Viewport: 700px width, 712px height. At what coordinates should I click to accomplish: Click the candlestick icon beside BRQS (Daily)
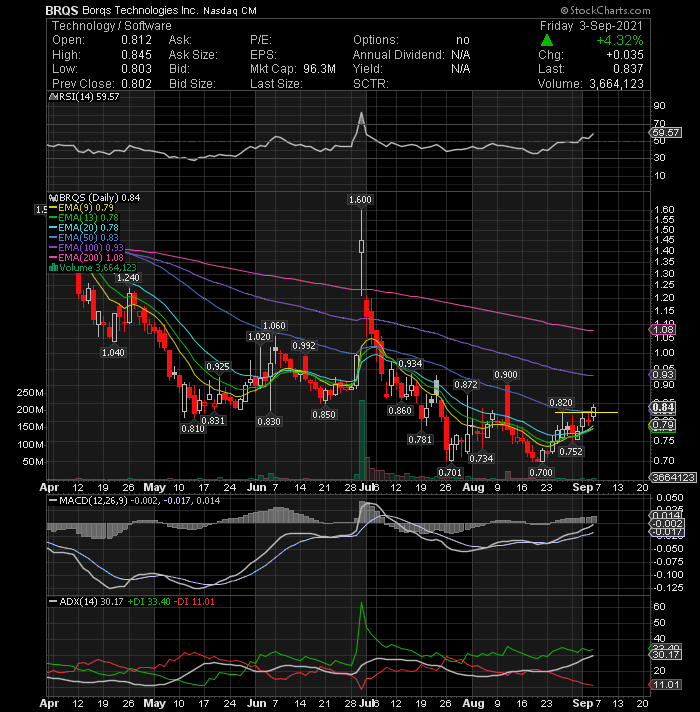(53, 198)
